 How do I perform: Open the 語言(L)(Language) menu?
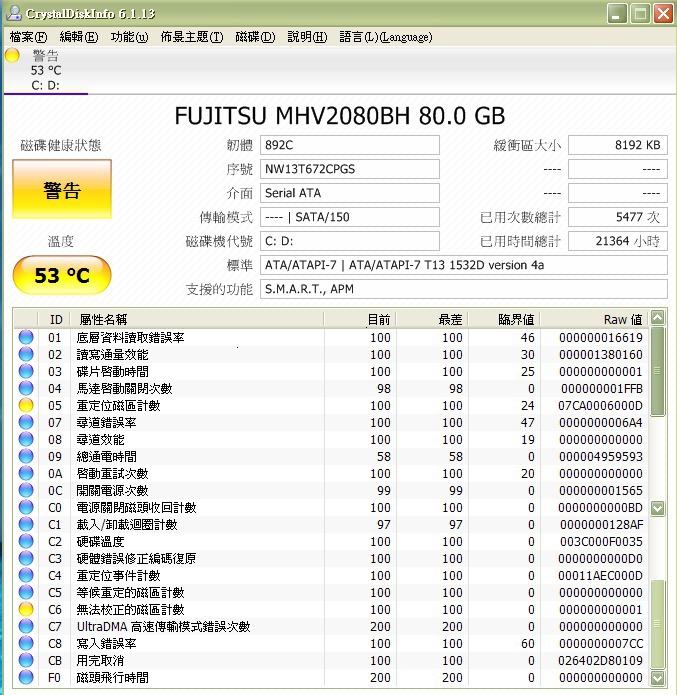(x=386, y=37)
